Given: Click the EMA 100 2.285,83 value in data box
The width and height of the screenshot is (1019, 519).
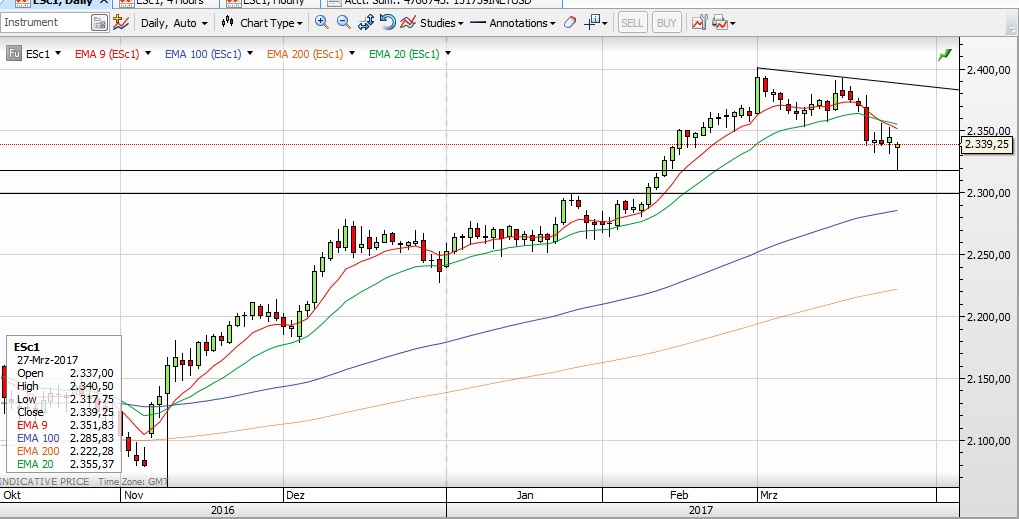Looking at the screenshot, I should coord(92,438).
